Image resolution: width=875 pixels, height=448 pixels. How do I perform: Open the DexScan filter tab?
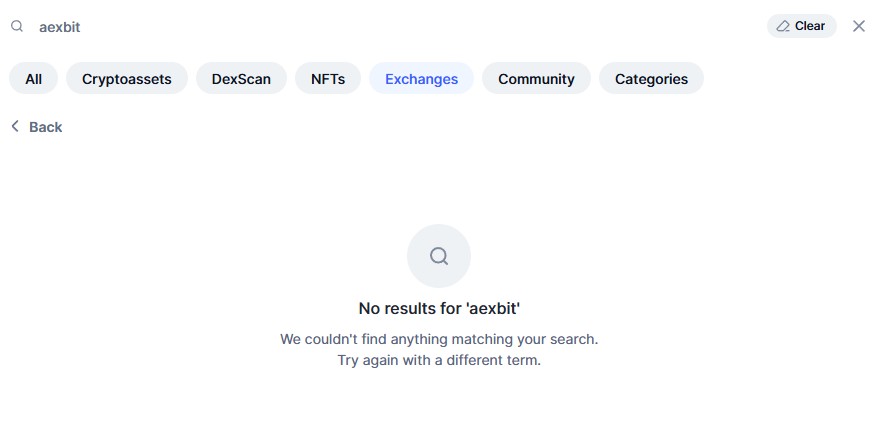[241, 79]
